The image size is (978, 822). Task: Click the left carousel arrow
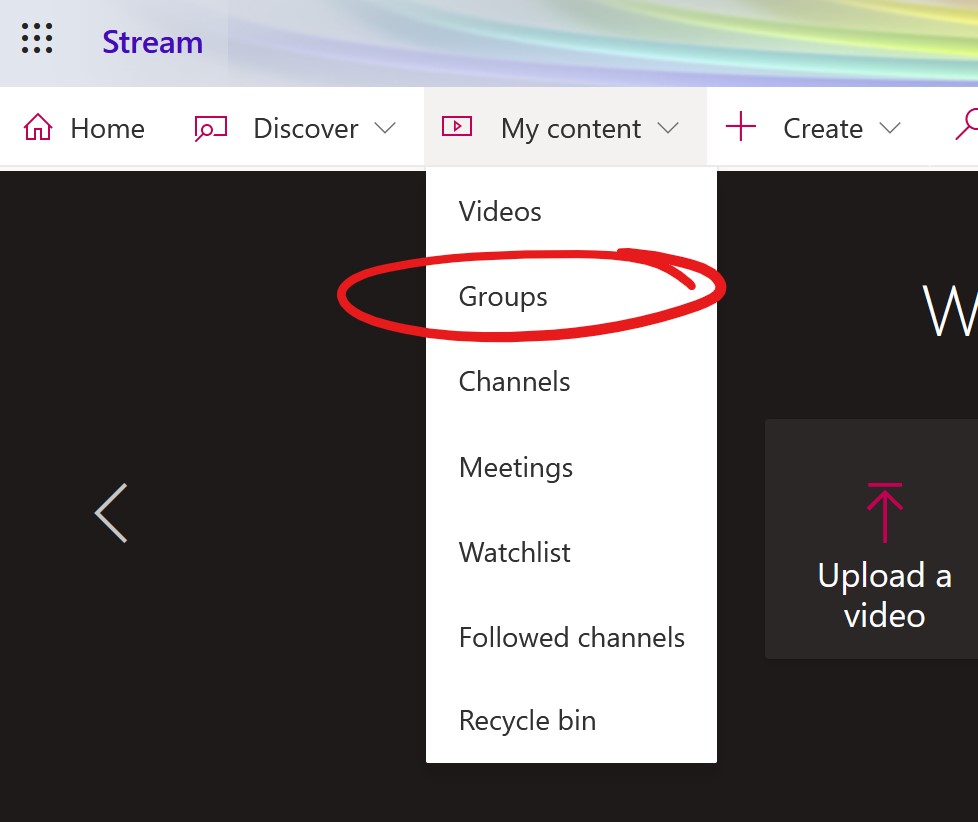(x=110, y=513)
